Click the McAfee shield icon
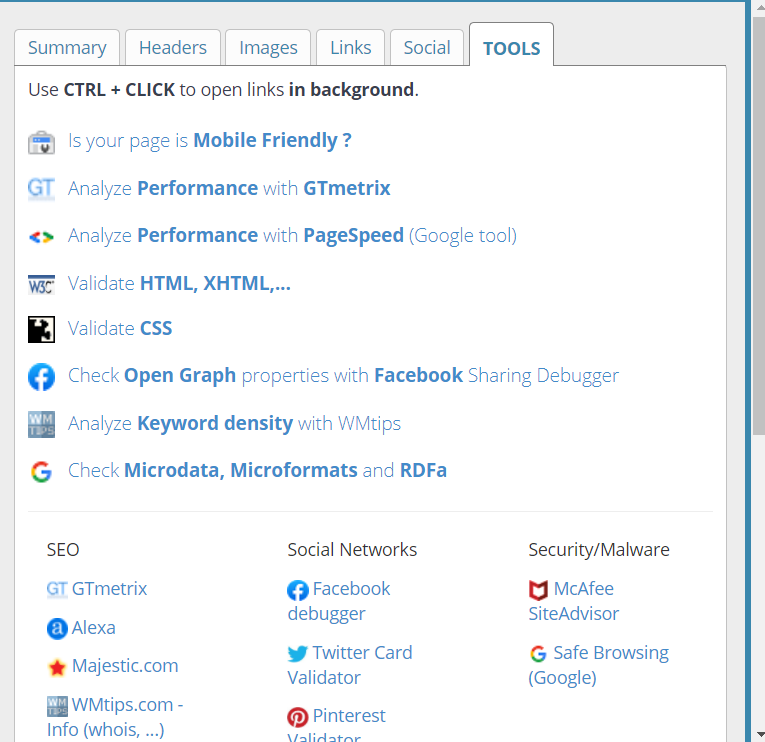 [539, 590]
